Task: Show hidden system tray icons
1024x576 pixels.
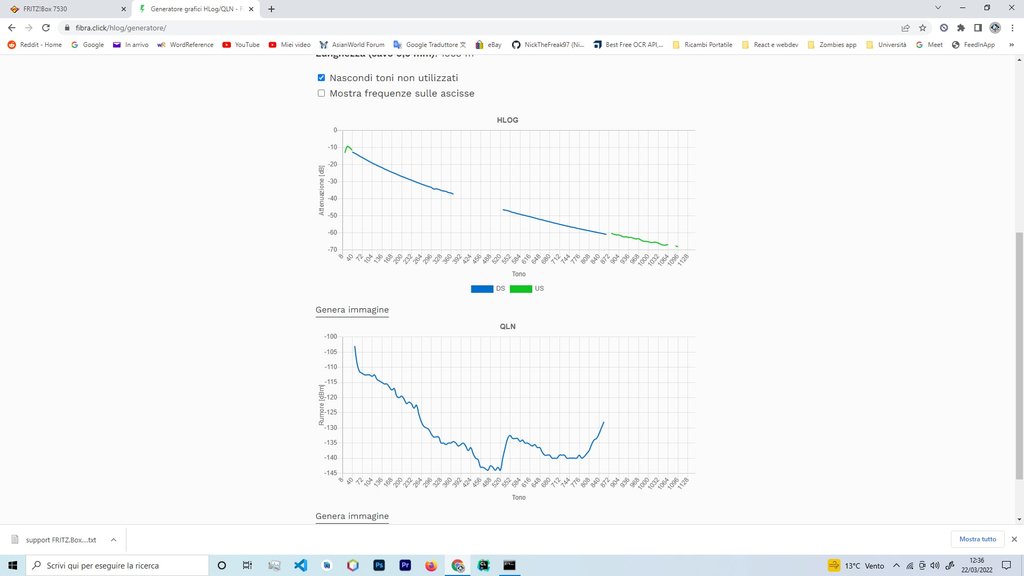Action: point(896,565)
